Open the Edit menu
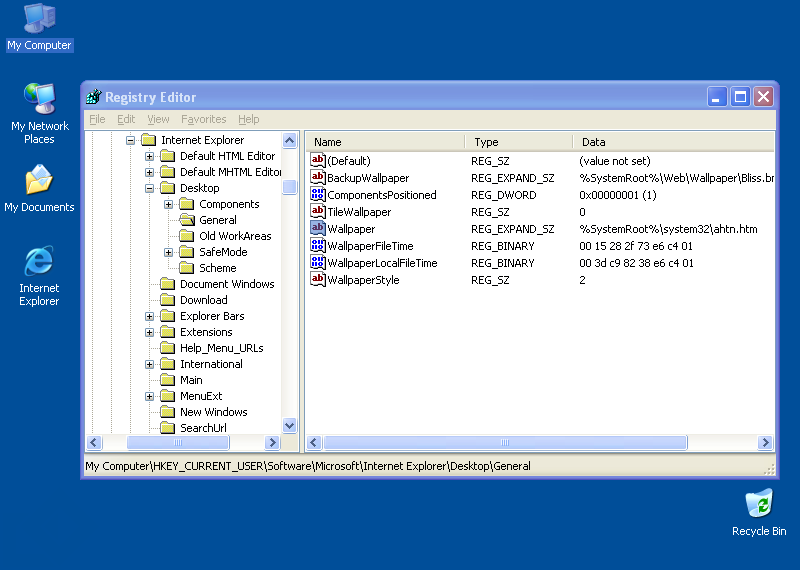Viewport: 800px width, 570px height. 126,119
